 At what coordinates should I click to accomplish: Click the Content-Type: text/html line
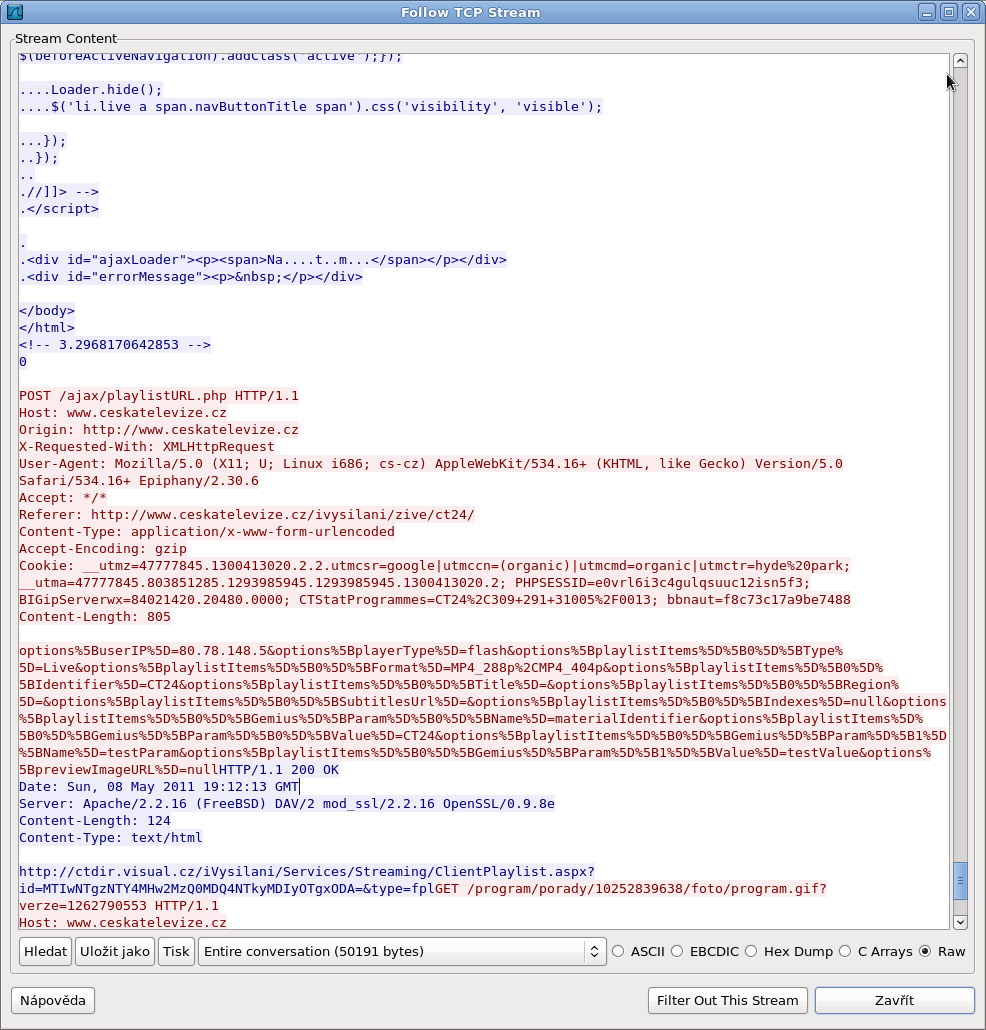[111, 838]
